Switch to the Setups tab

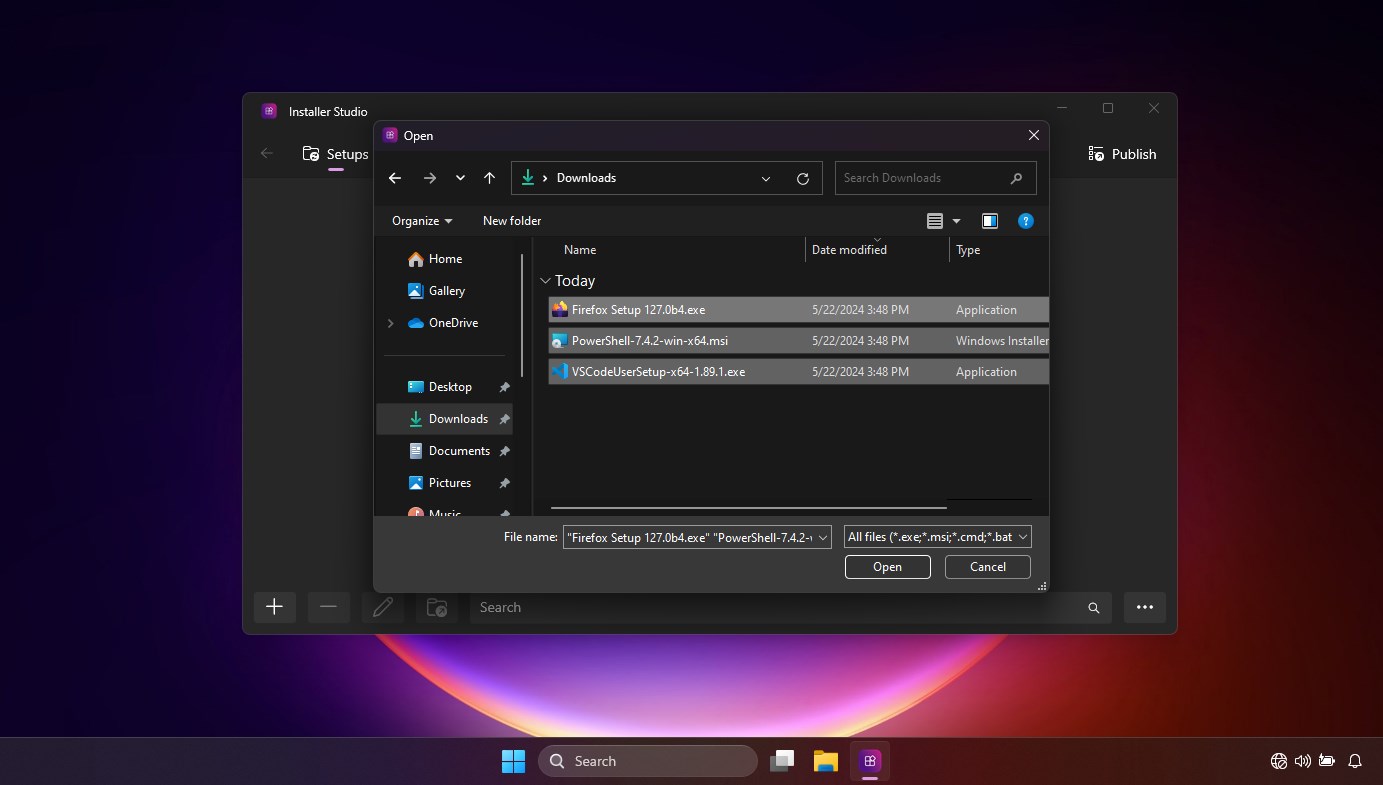[x=336, y=154]
